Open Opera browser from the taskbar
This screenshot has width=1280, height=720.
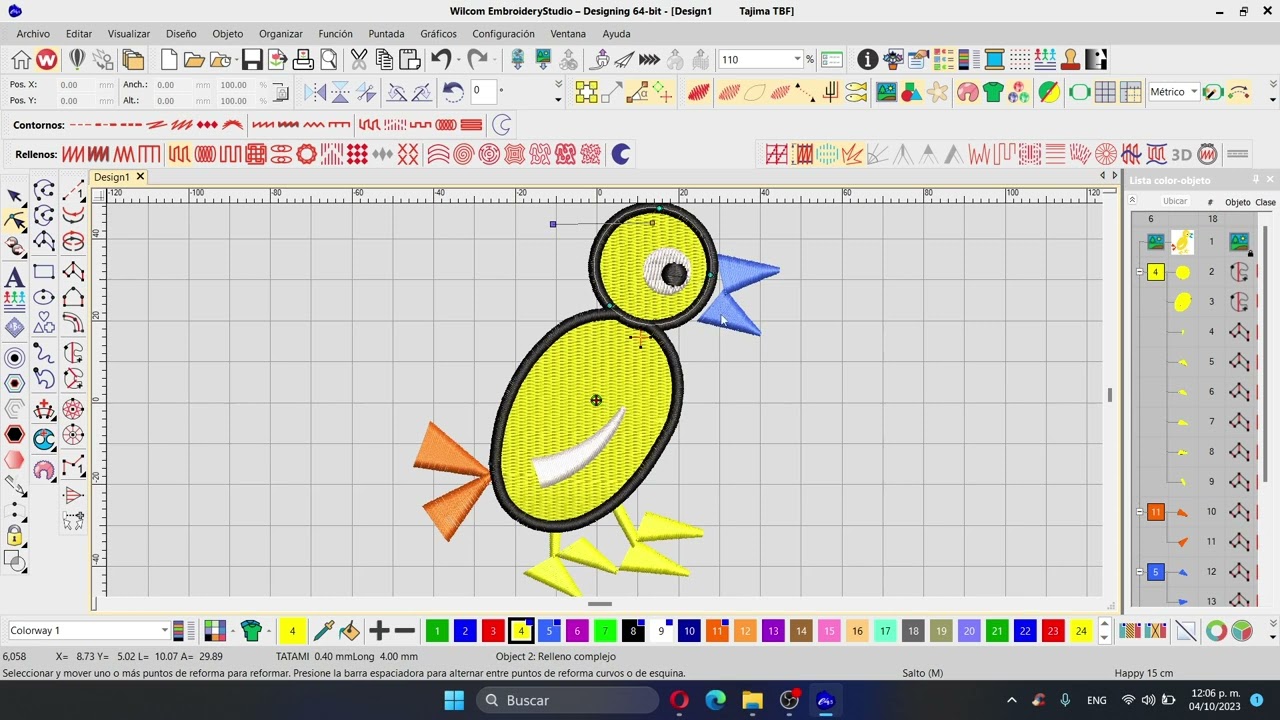pyautogui.click(x=680, y=700)
